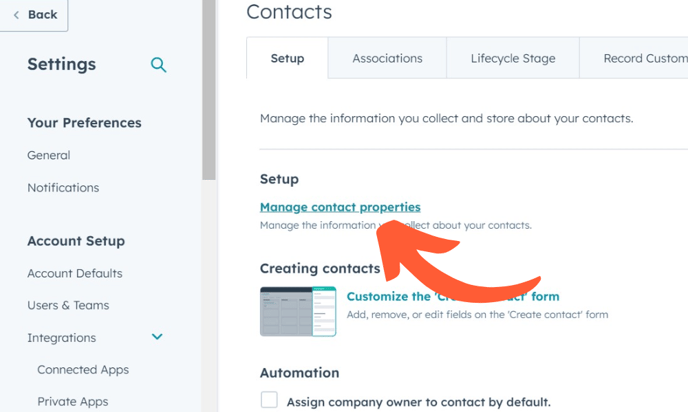Open Connected Apps under Integrations
The image size is (688, 412).
pos(83,369)
